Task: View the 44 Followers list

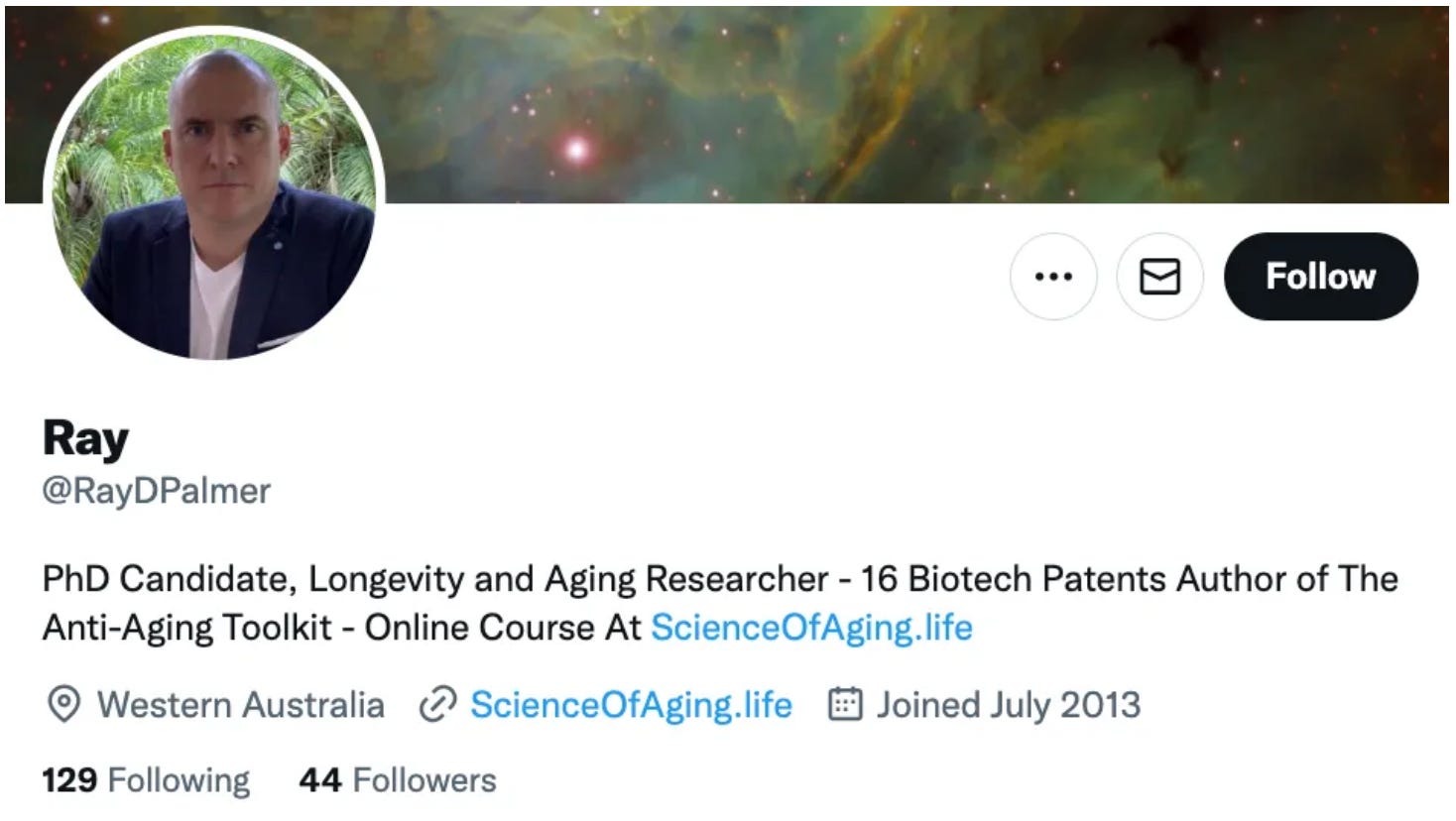Action: pyautogui.click(x=397, y=780)
